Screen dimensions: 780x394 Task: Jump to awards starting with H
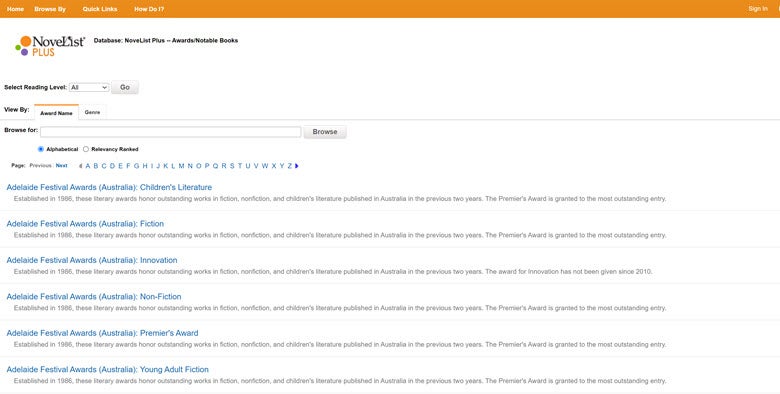pos(145,166)
